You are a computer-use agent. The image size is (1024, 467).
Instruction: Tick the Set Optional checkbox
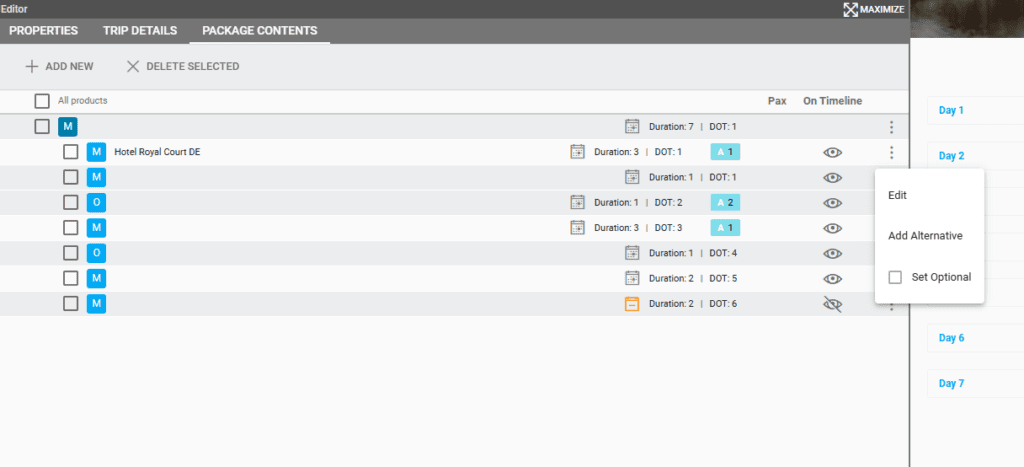[895, 277]
